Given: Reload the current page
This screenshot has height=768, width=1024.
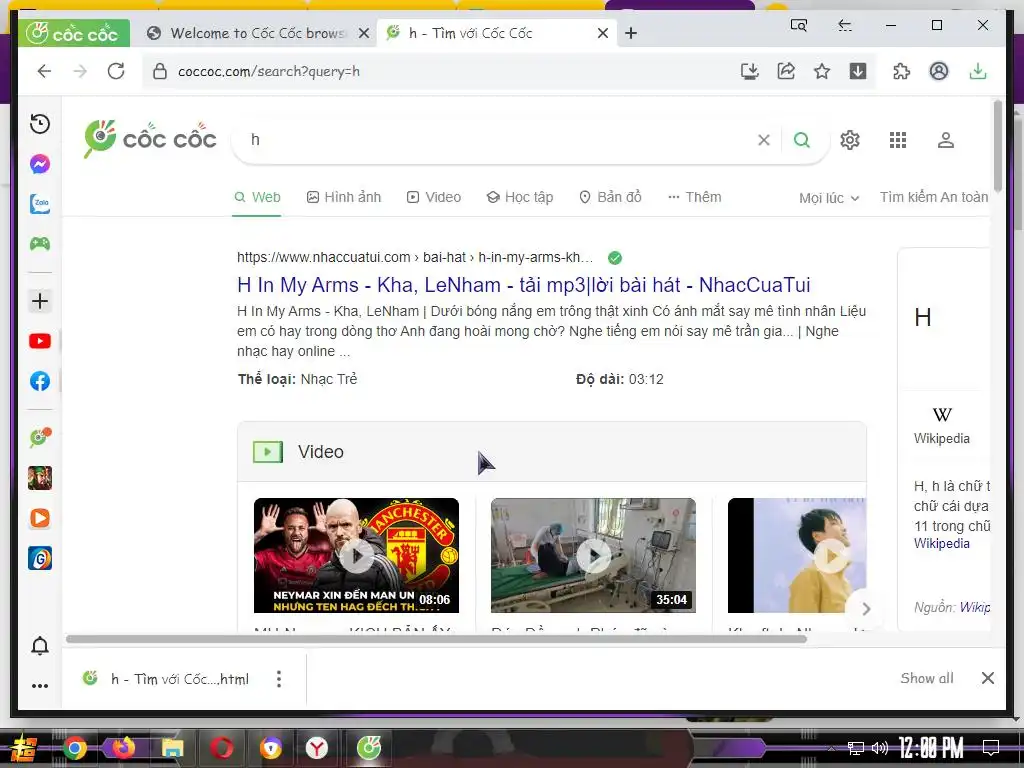Looking at the screenshot, I should (x=116, y=71).
